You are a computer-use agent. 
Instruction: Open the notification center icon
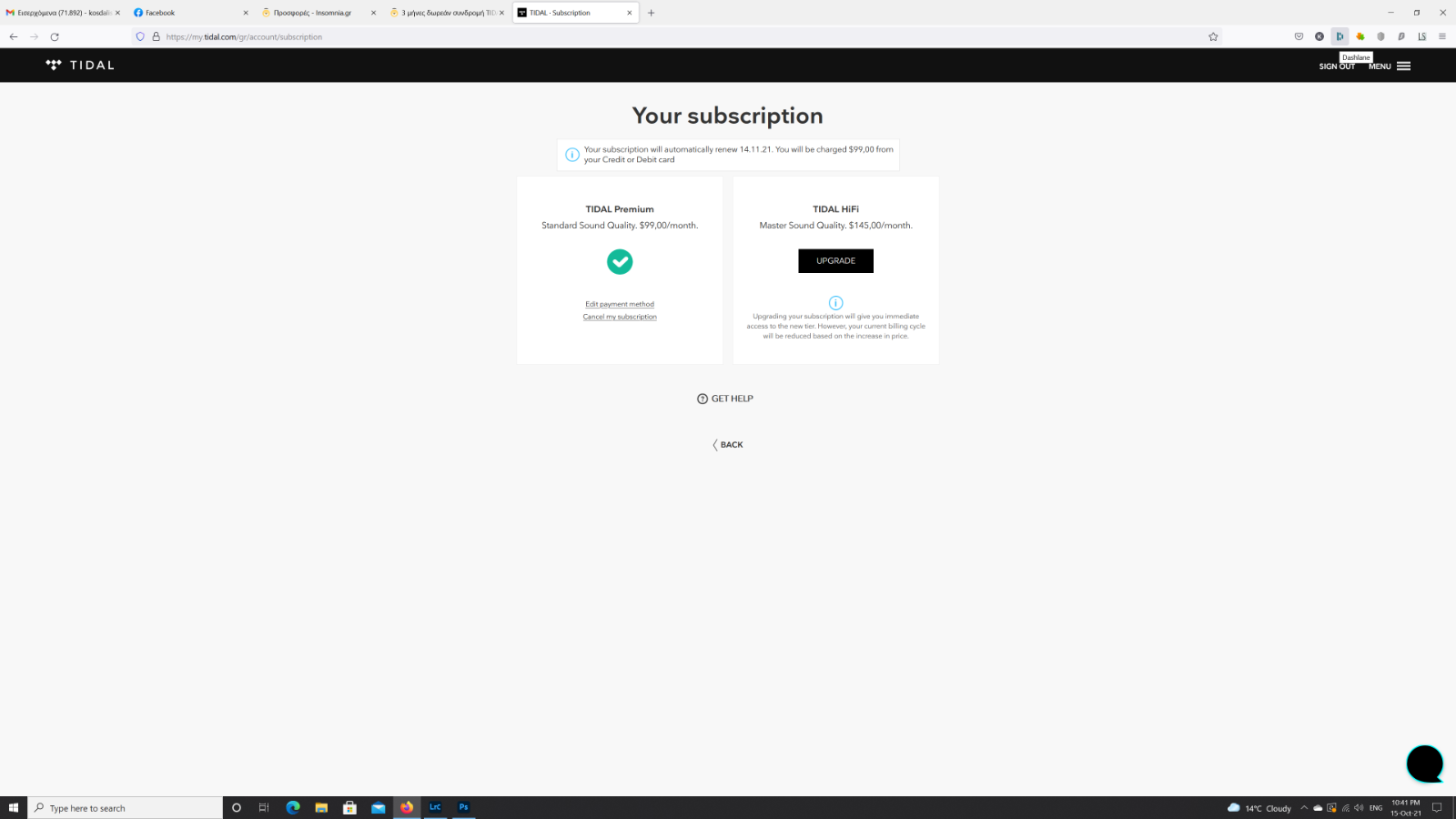pos(1438,808)
